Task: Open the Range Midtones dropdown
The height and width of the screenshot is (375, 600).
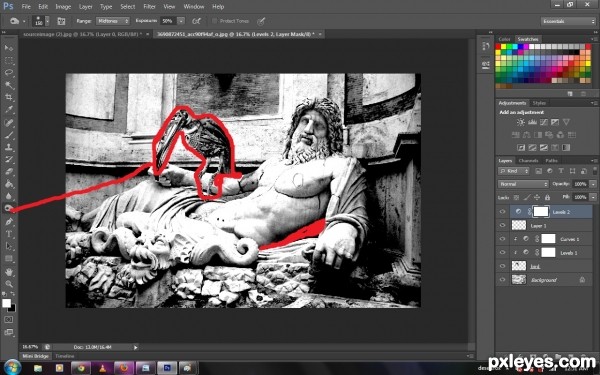Action: (x=113, y=21)
